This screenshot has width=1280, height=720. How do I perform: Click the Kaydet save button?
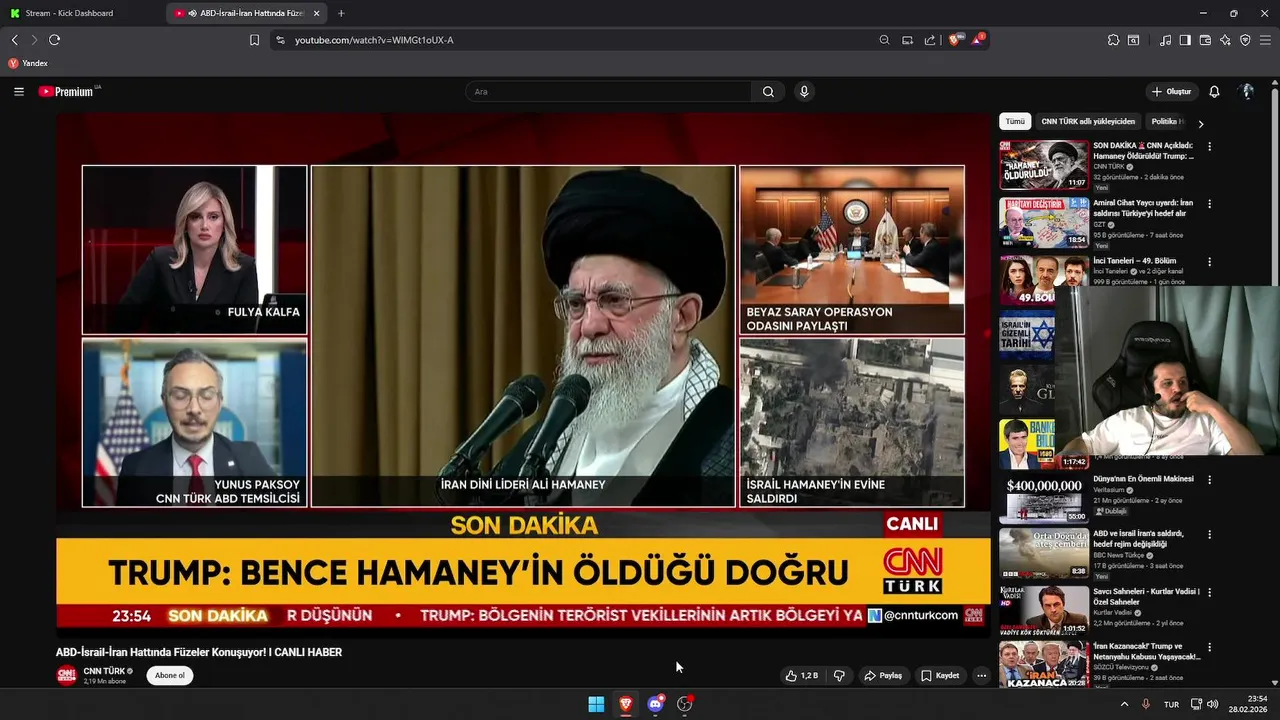click(x=940, y=676)
